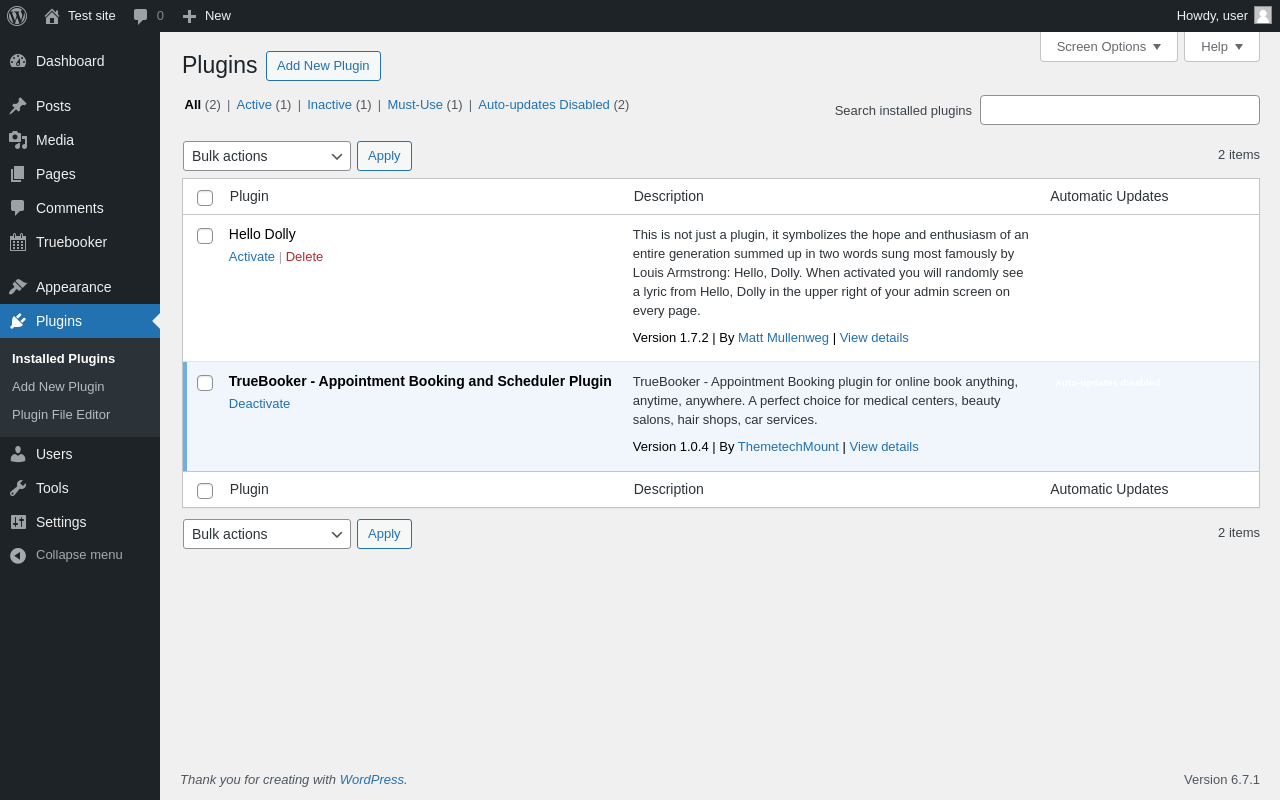Expand the Help dropdown tab

click(1221, 46)
